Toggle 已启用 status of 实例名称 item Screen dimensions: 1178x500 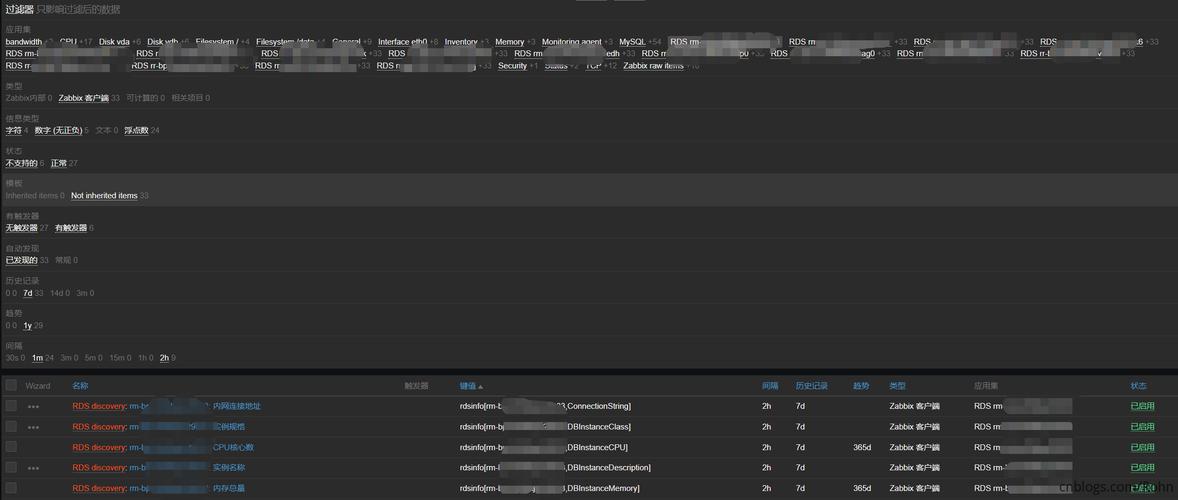tap(1143, 468)
